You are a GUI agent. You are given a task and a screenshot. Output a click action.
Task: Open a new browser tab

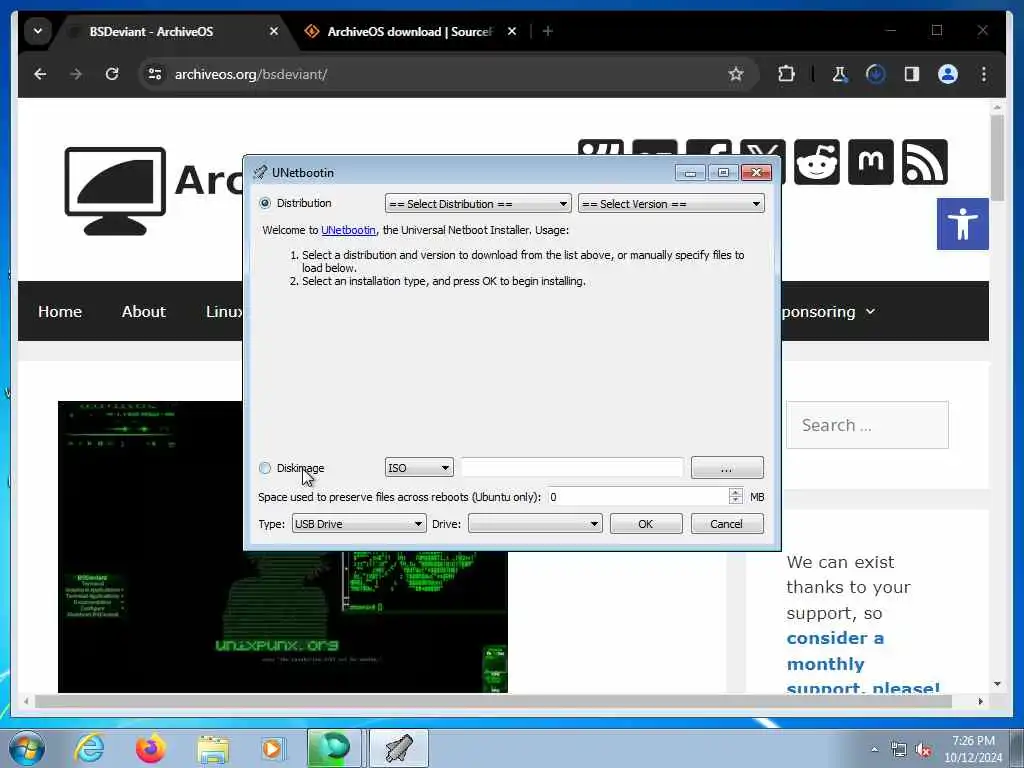pyautogui.click(x=548, y=31)
